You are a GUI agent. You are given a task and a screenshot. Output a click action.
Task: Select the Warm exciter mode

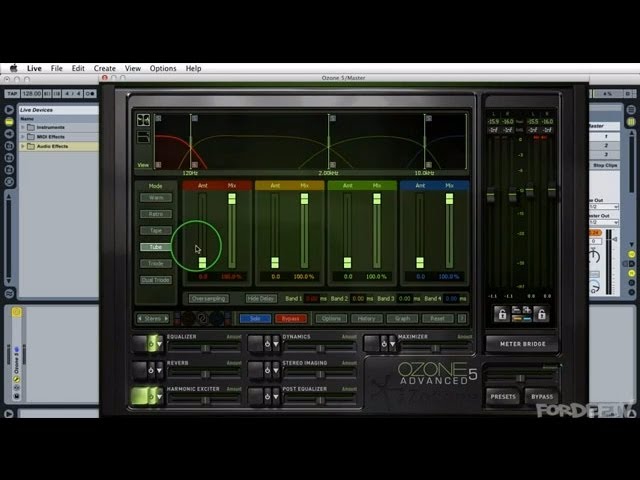pyautogui.click(x=156, y=198)
